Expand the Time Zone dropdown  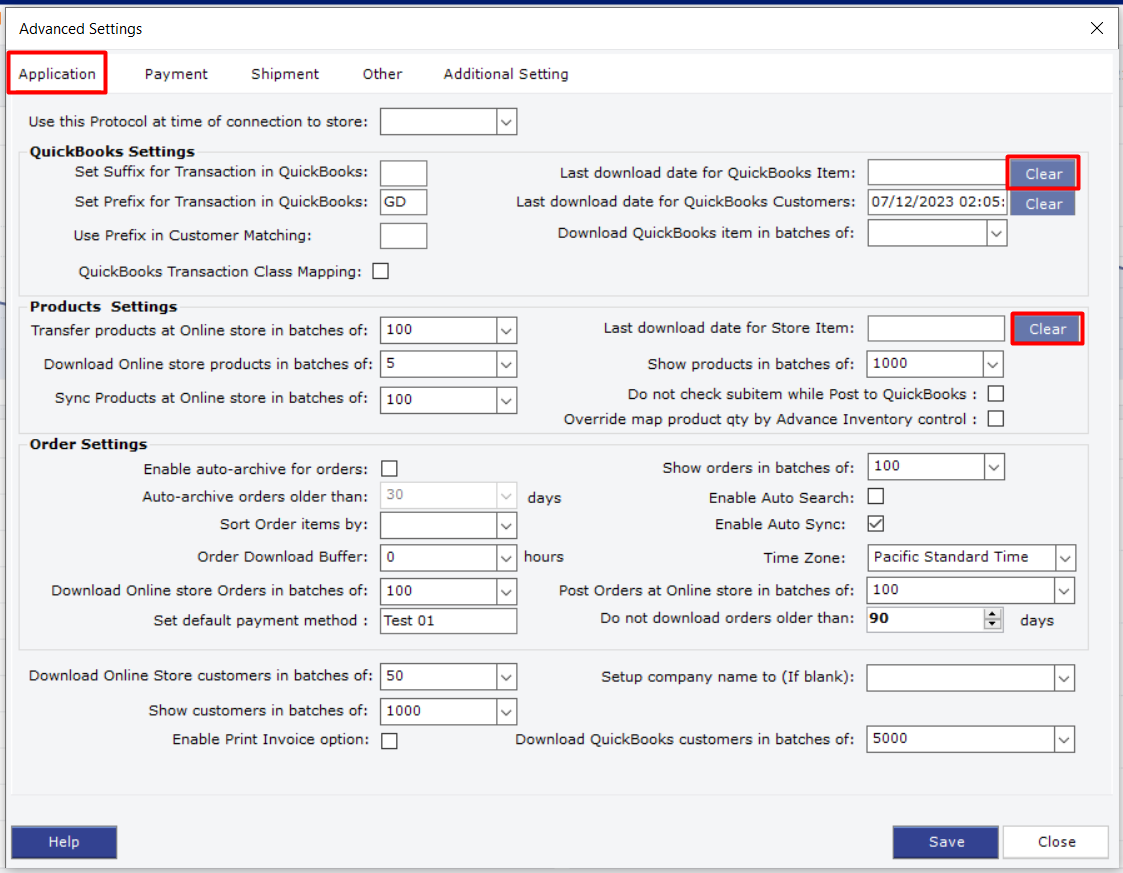[x=1065, y=558]
